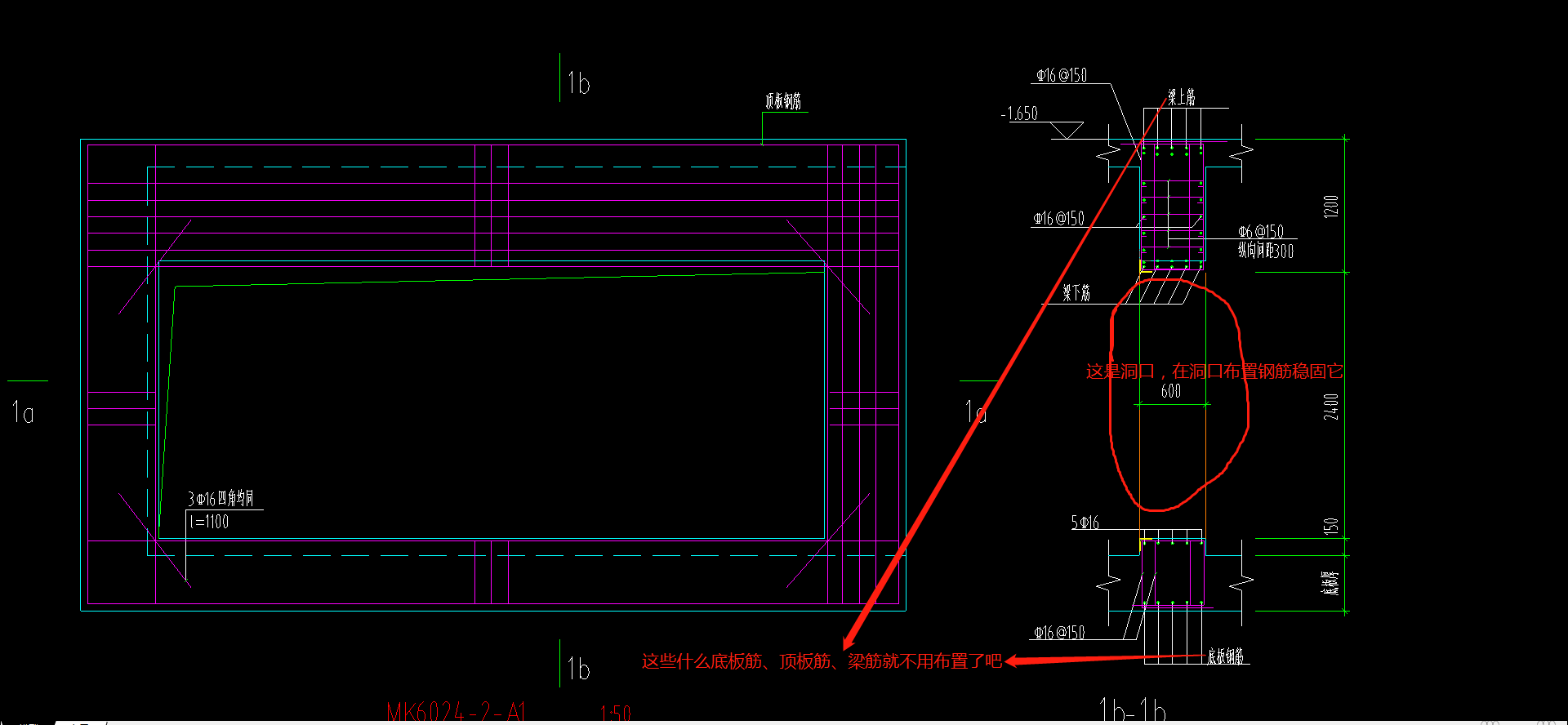
Task: Click the Φ6@150 stirrup label
Action: tap(1261, 232)
